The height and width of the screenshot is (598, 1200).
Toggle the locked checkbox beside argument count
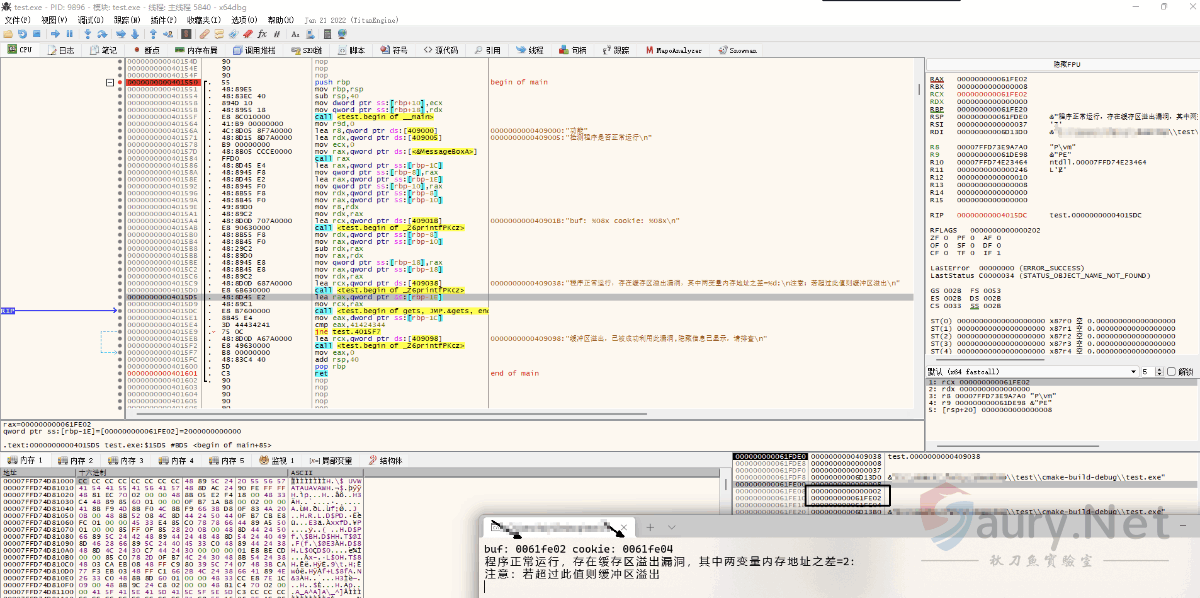1171,372
